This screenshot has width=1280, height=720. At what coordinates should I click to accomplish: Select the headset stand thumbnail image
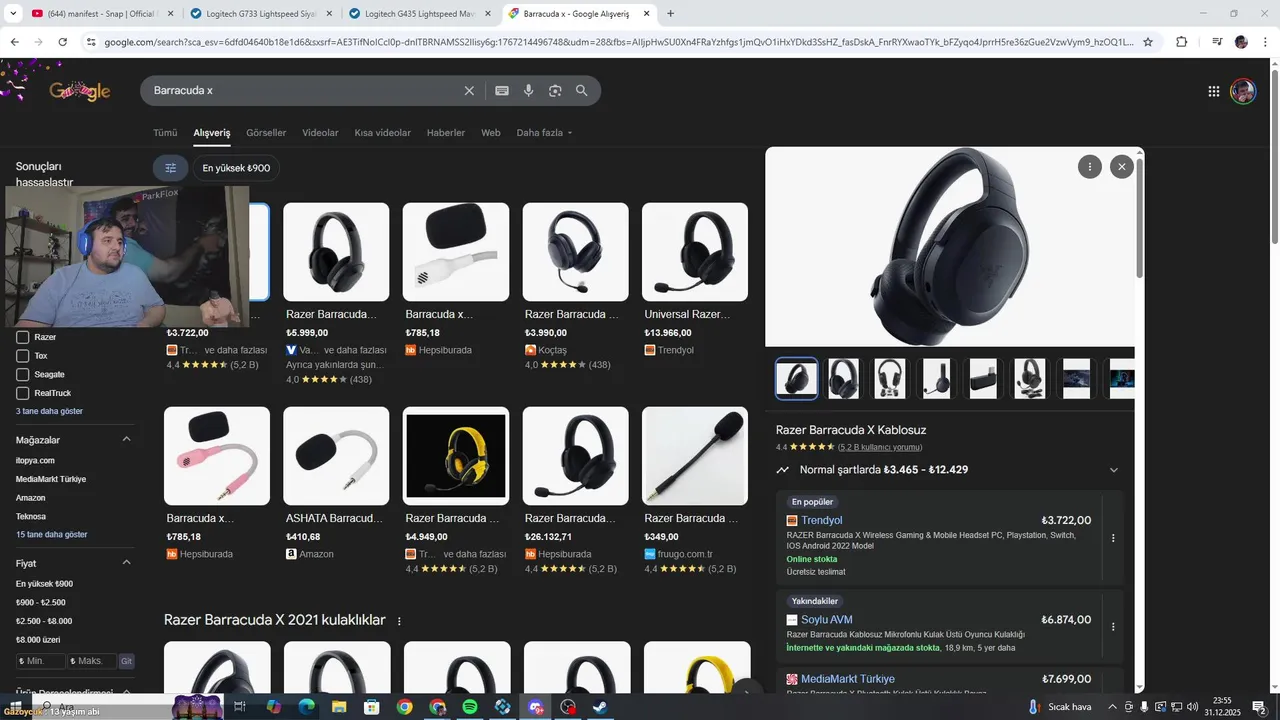889,379
